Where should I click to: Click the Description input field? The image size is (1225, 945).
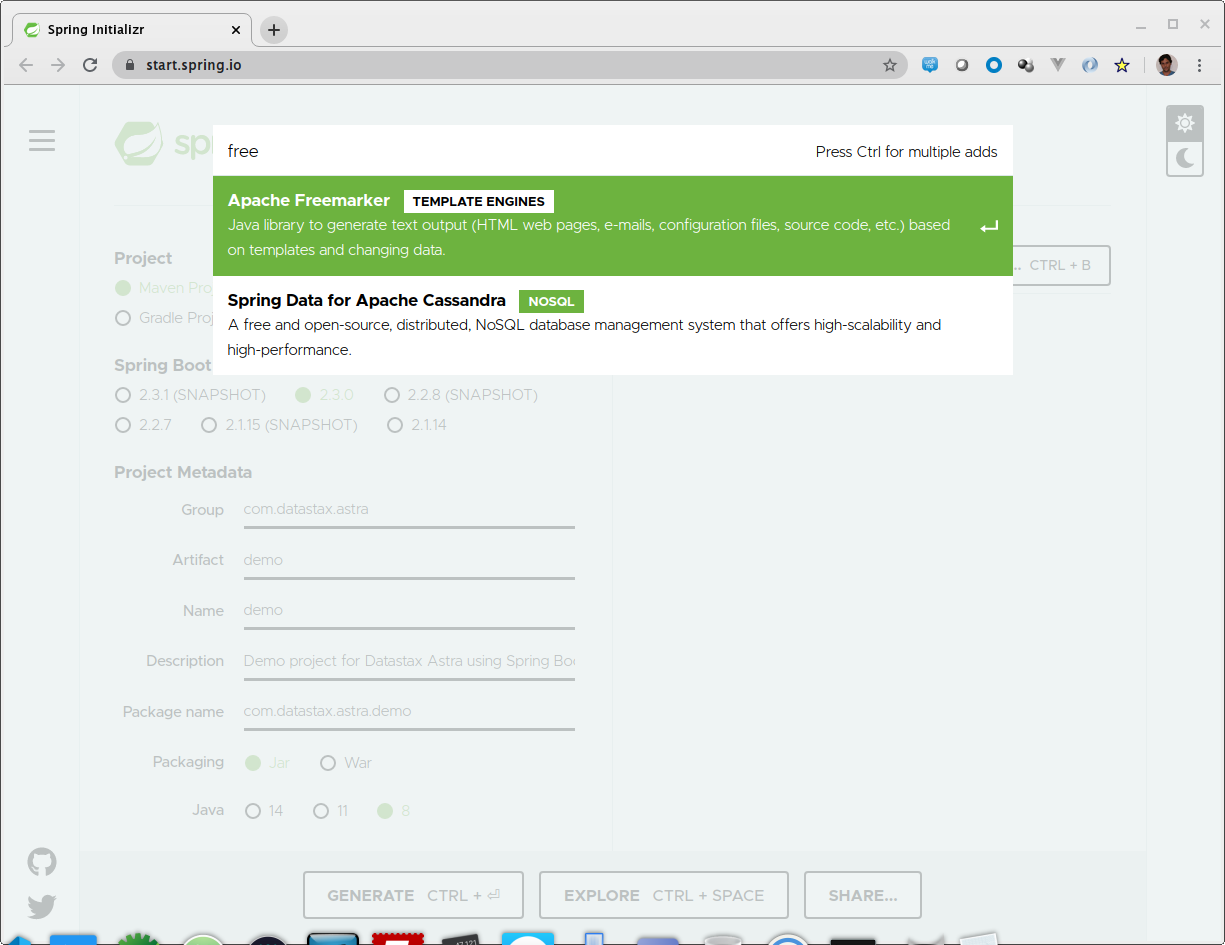pos(409,662)
